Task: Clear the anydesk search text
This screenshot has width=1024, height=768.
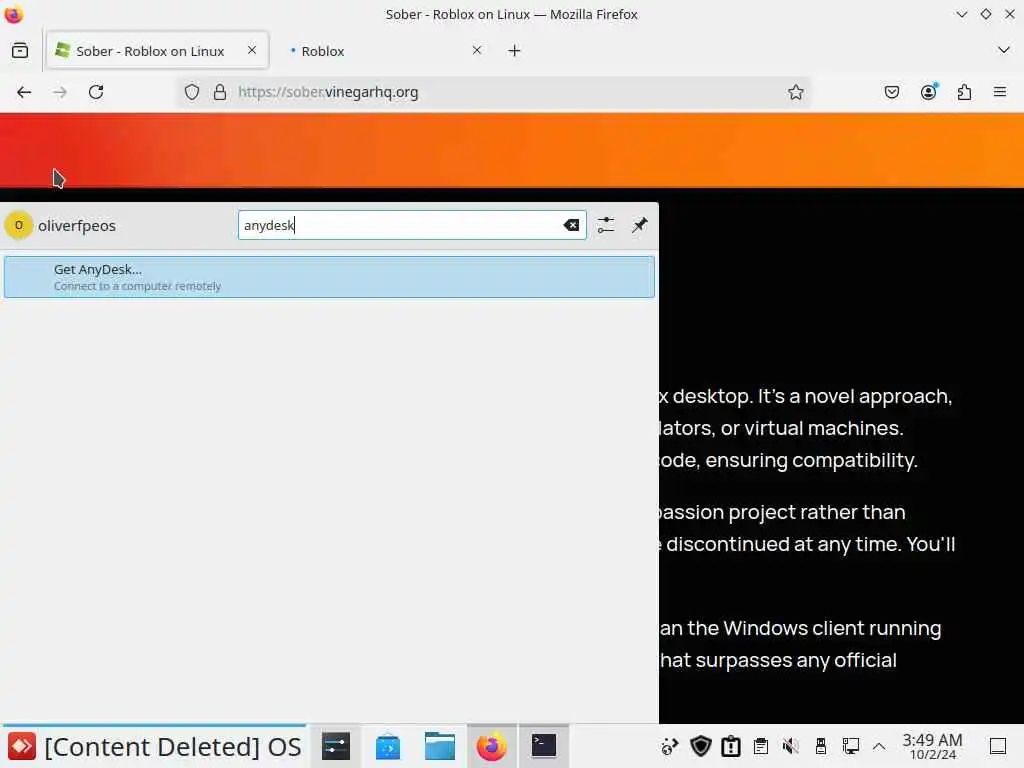Action: point(571,225)
